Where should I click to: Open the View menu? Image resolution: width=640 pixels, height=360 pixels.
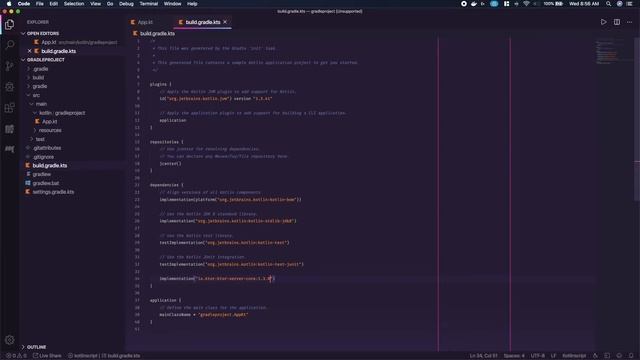(x=96, y=4)
